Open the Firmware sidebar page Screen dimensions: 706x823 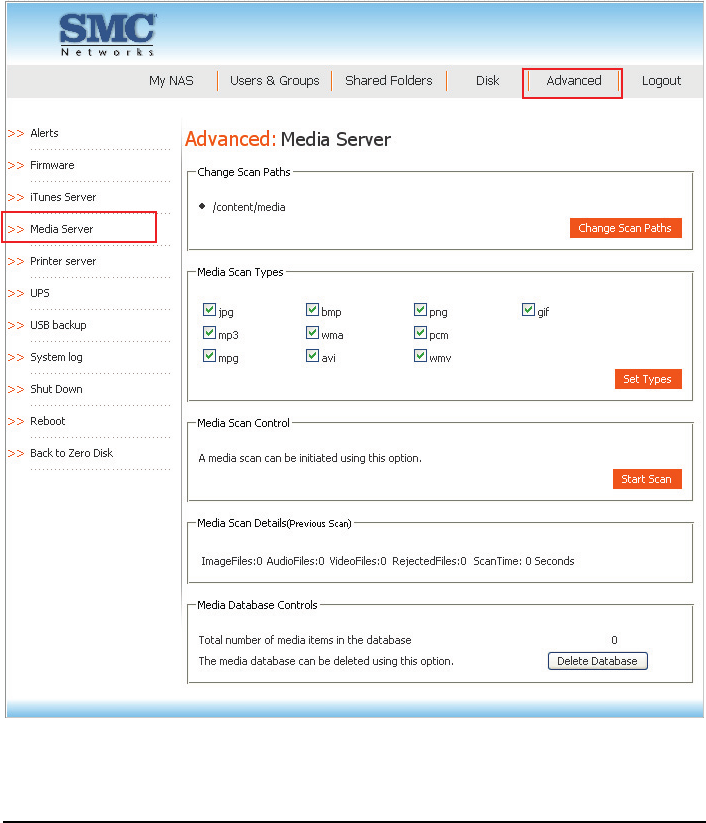click(x=52, y=165)
